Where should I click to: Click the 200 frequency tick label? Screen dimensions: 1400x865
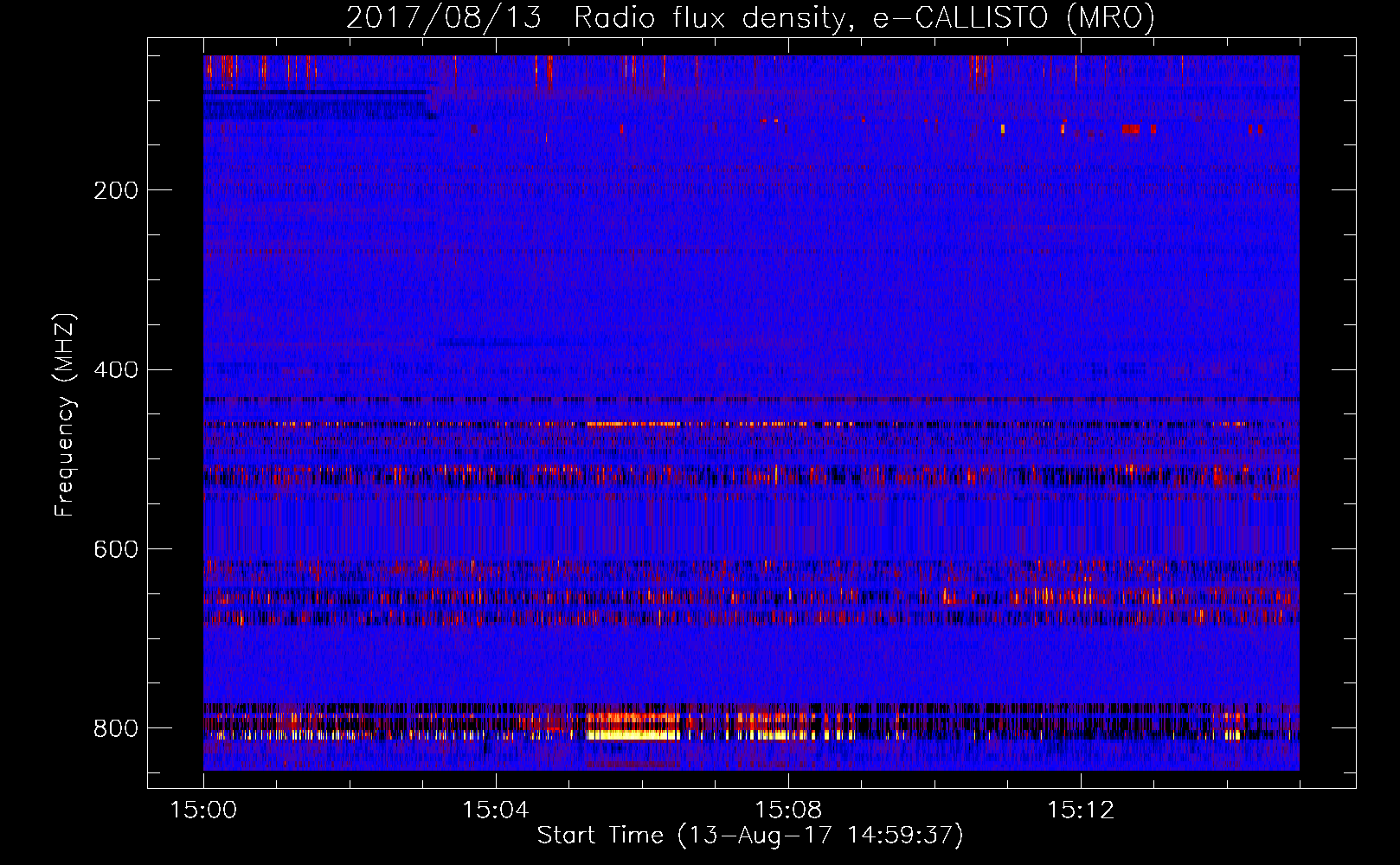[116, 190]
